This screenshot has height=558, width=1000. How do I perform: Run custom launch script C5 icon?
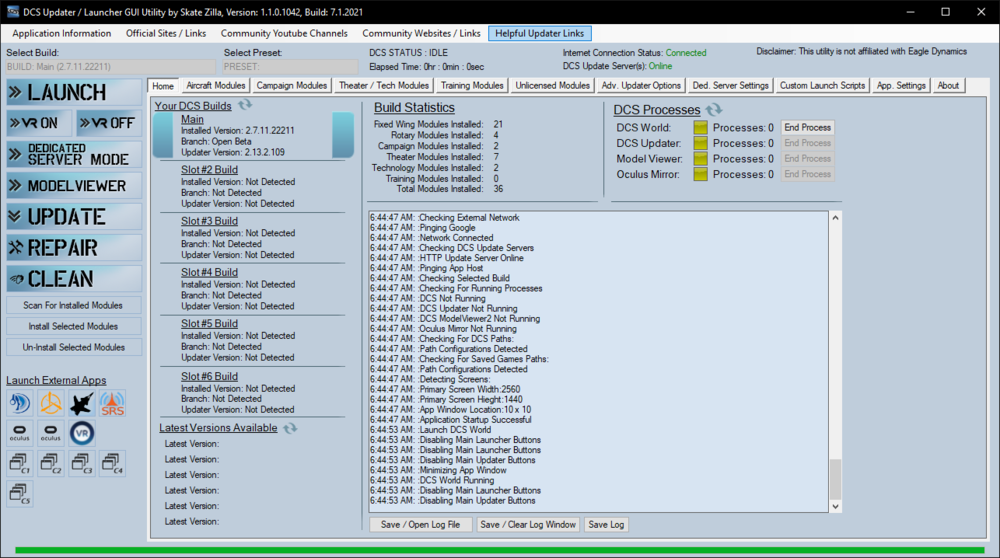pos(20,493)
